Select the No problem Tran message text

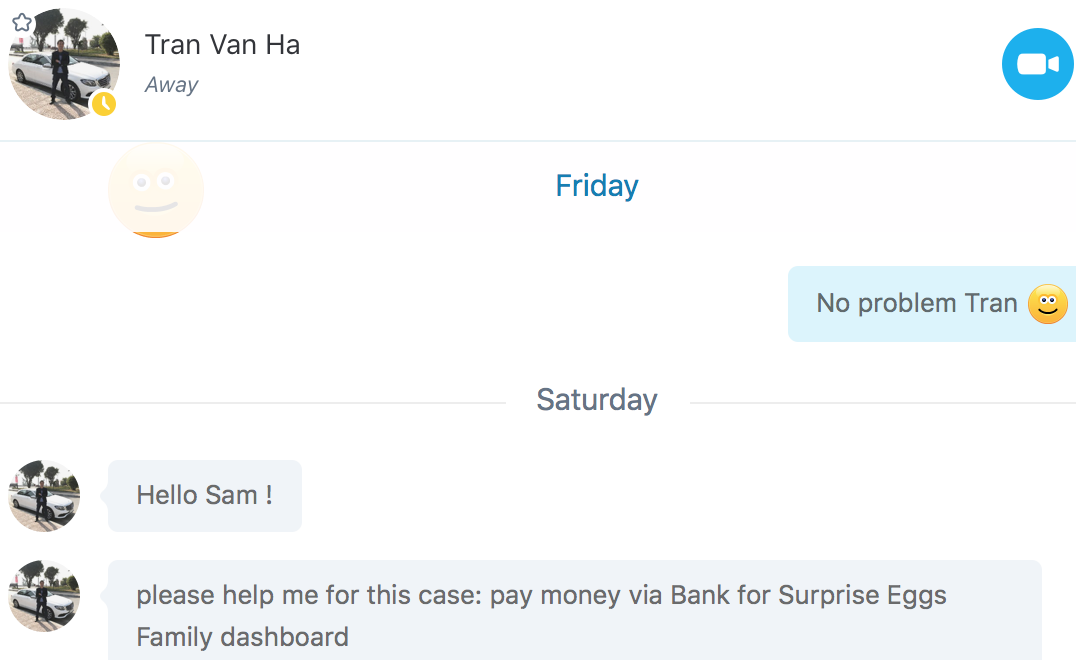click(x=917, y=303)
